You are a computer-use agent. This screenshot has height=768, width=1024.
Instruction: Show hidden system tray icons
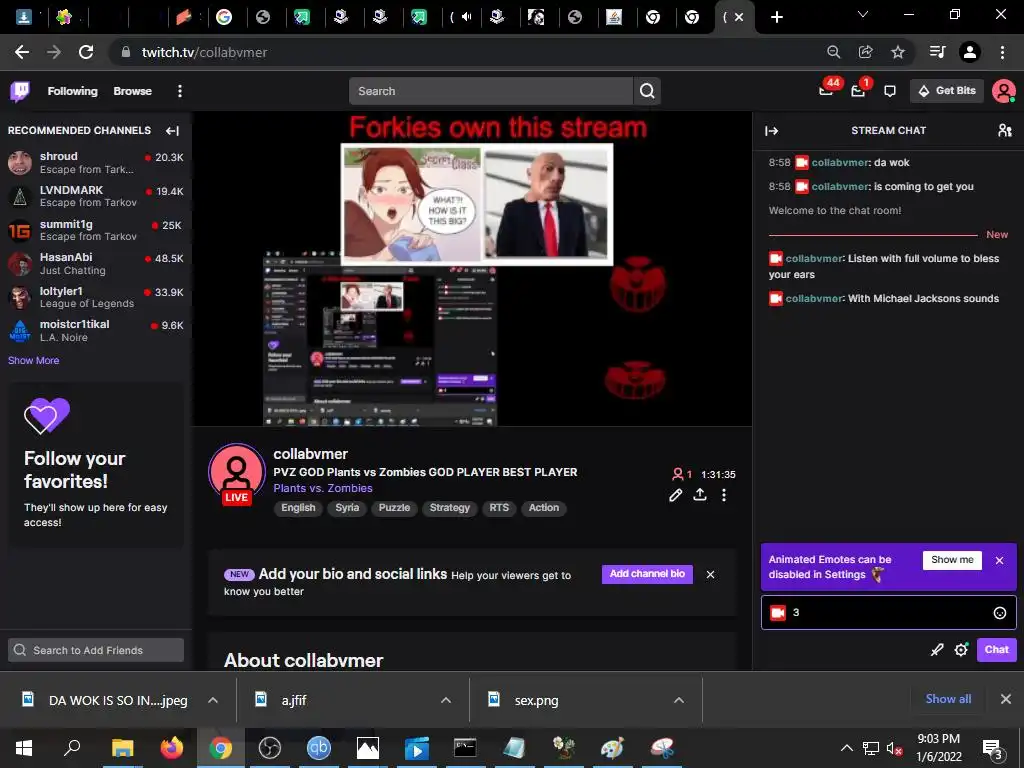tap(846, 748)
